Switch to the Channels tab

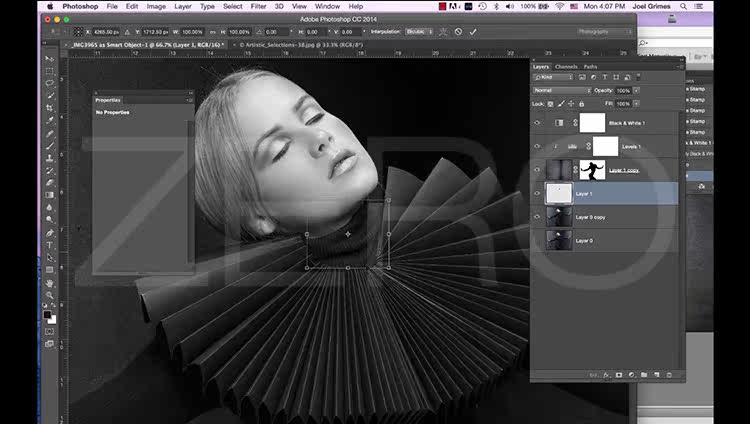click(566, 67)
